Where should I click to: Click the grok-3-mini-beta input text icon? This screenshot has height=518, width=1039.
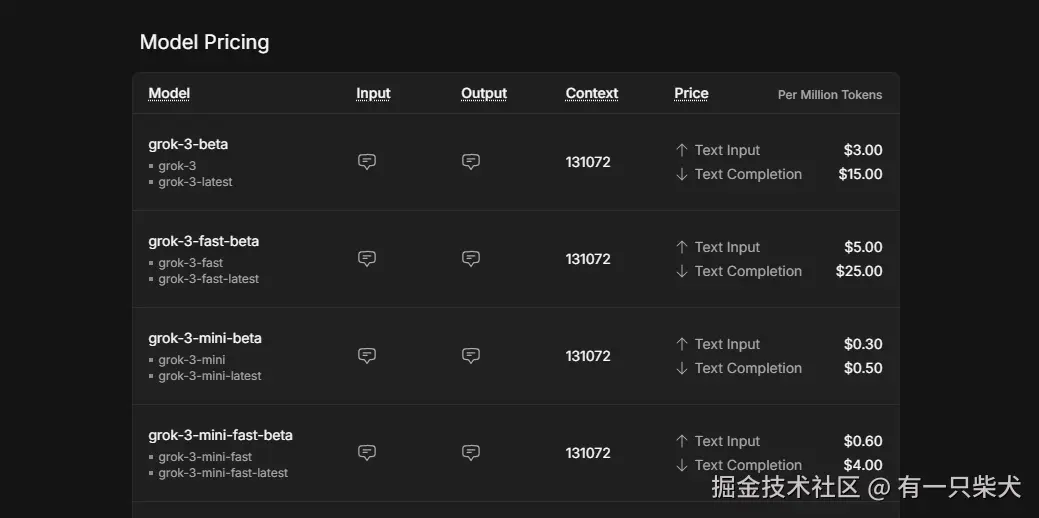(367, 356)
